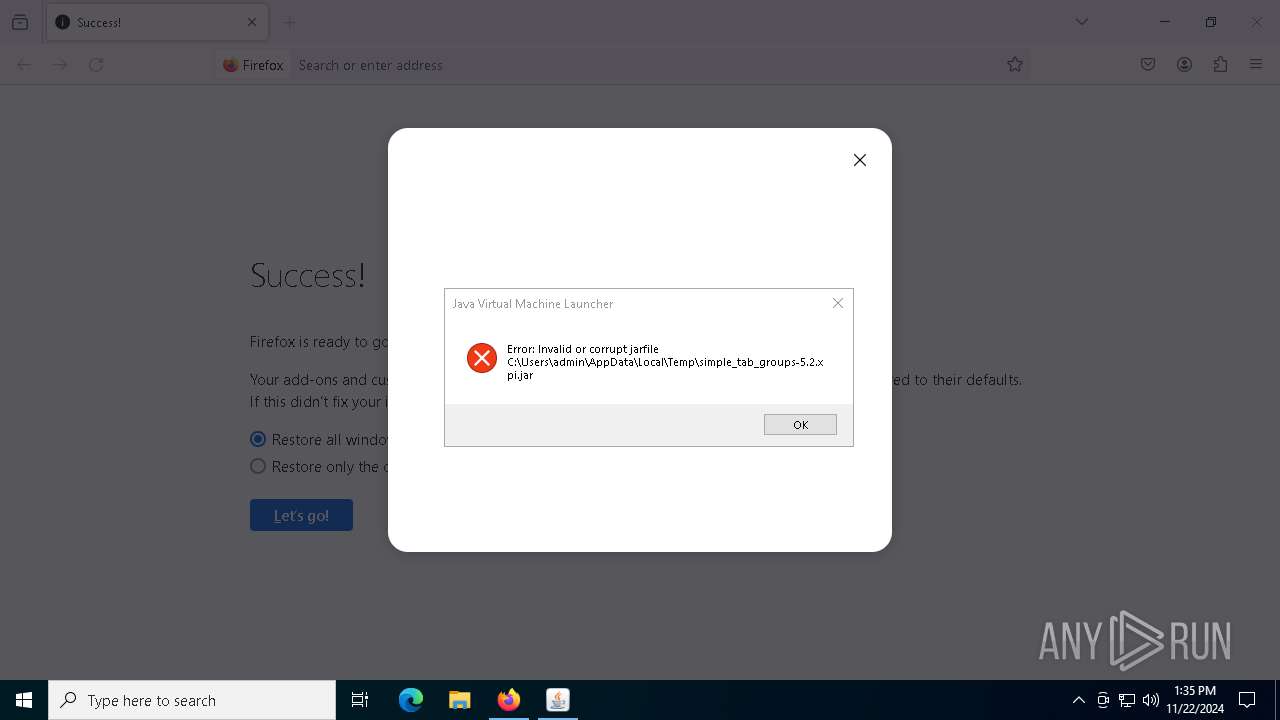
Task: Show hidden system tray icons
Action: tap(1079, 700)
